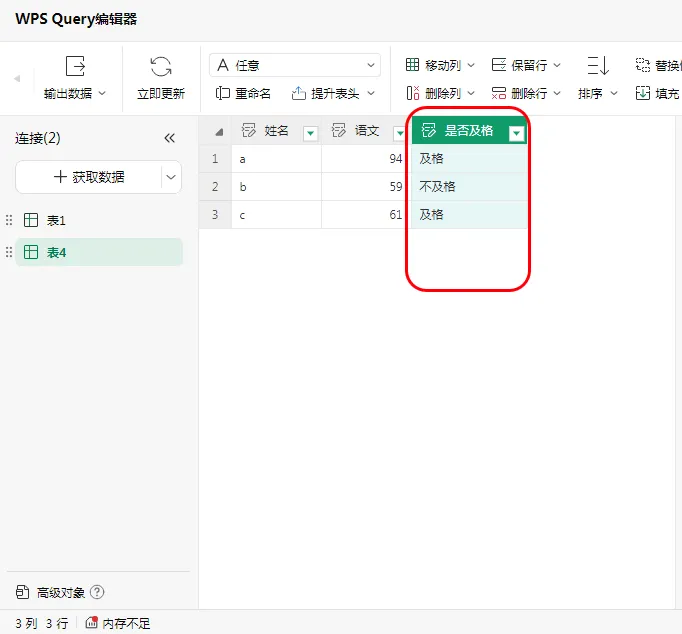
Task: Open the 语文 column filter dropdown
Action: [400, 133]
